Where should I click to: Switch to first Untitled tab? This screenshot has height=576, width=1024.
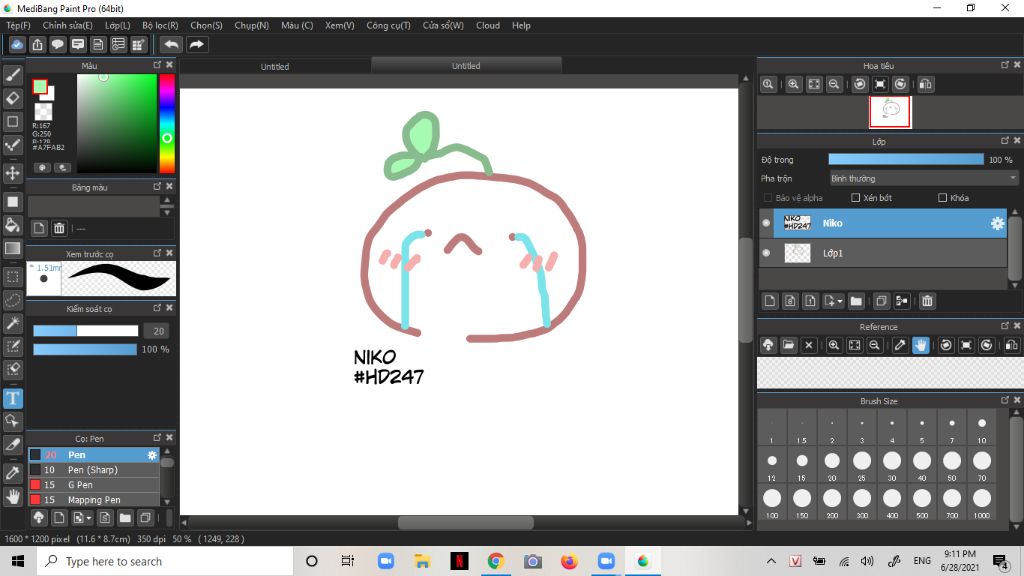pos(275,66)
